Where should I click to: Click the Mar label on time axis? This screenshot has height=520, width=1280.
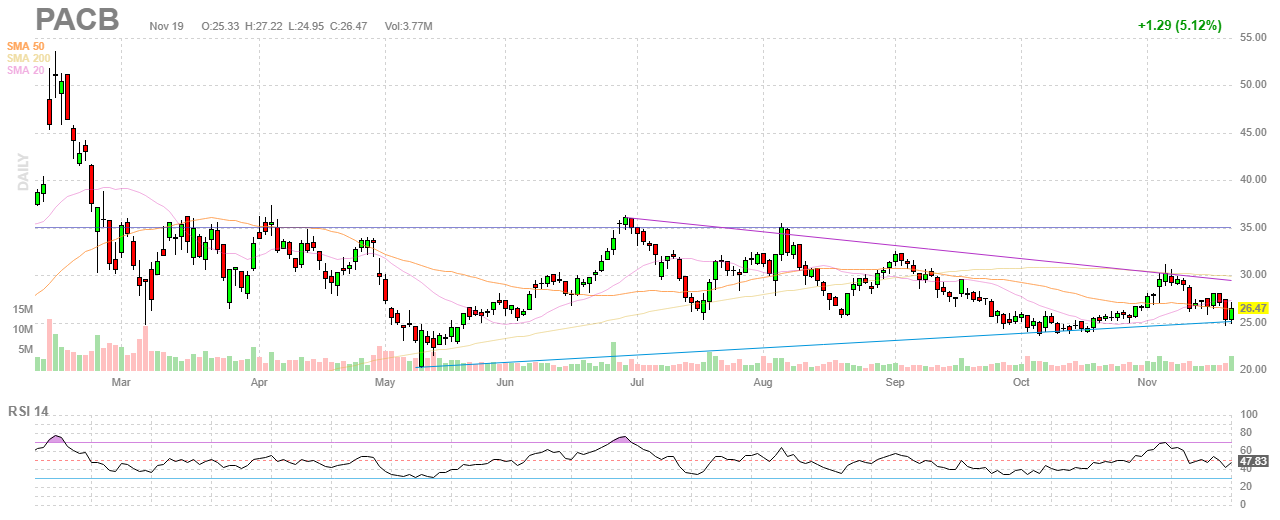[121, 382]
